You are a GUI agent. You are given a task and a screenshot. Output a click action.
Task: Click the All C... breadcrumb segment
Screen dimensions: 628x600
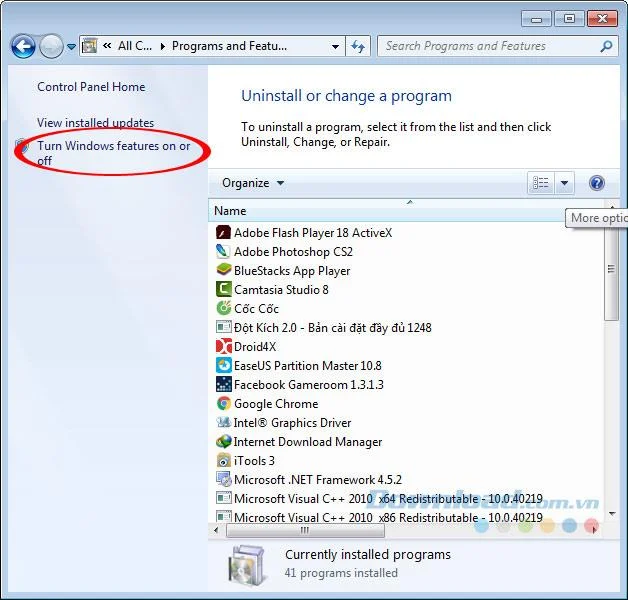click(135, 46)
